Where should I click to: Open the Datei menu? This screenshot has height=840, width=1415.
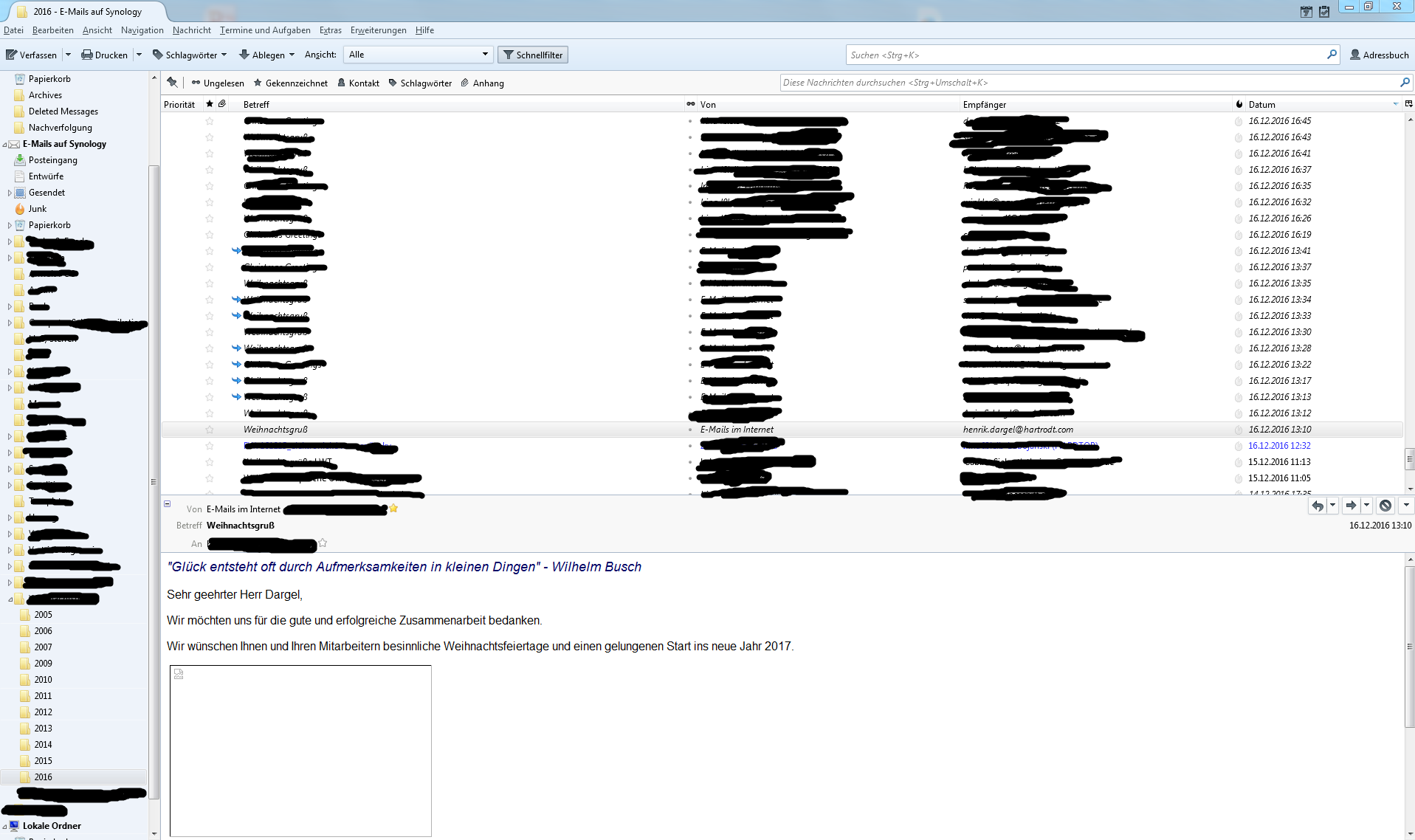tap(13, 30)
